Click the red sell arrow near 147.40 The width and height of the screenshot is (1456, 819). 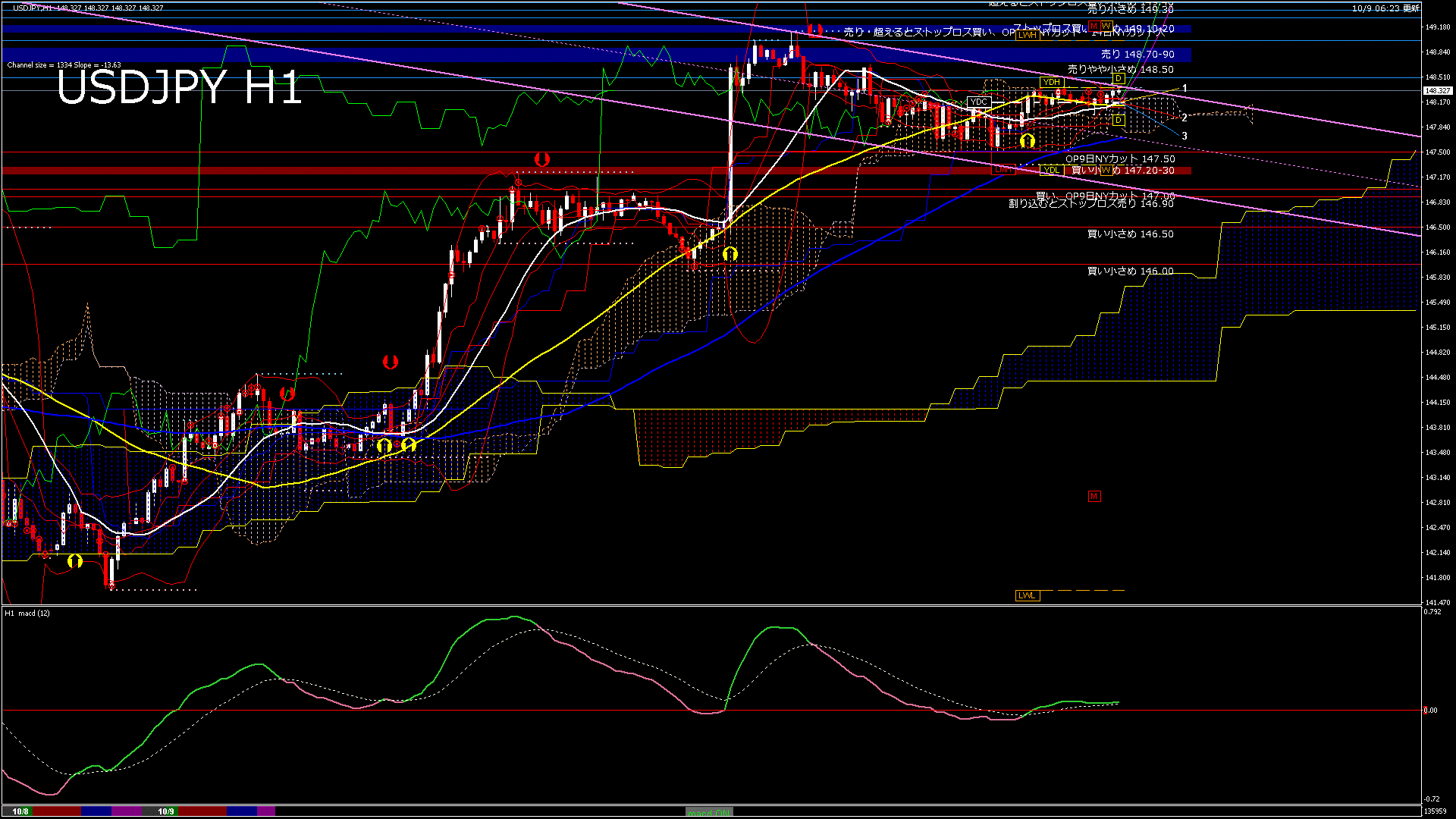coord(541,159)
